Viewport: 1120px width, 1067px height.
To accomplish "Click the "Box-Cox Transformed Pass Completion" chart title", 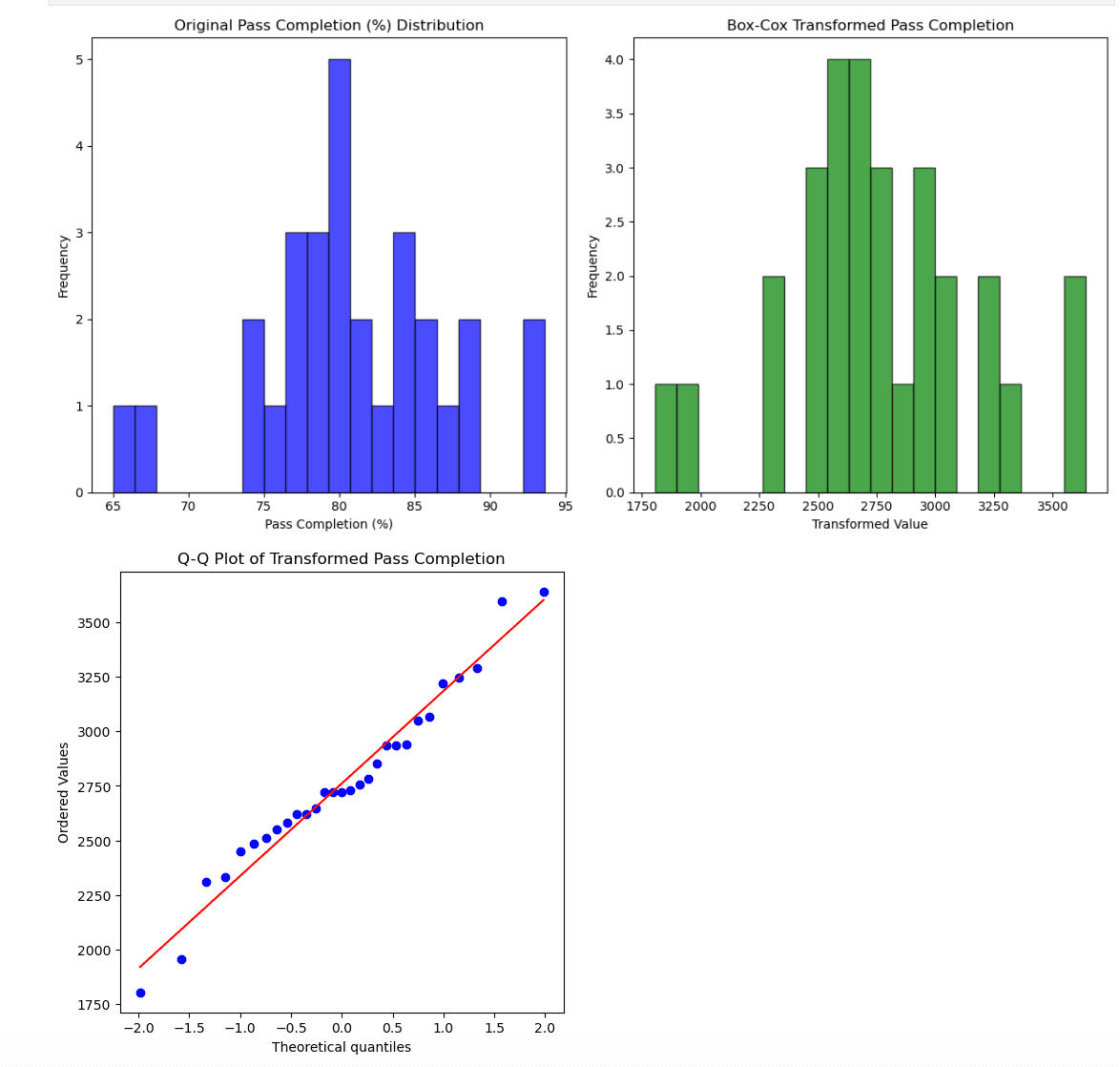I will pyautogui.click(x=870, y=25).
